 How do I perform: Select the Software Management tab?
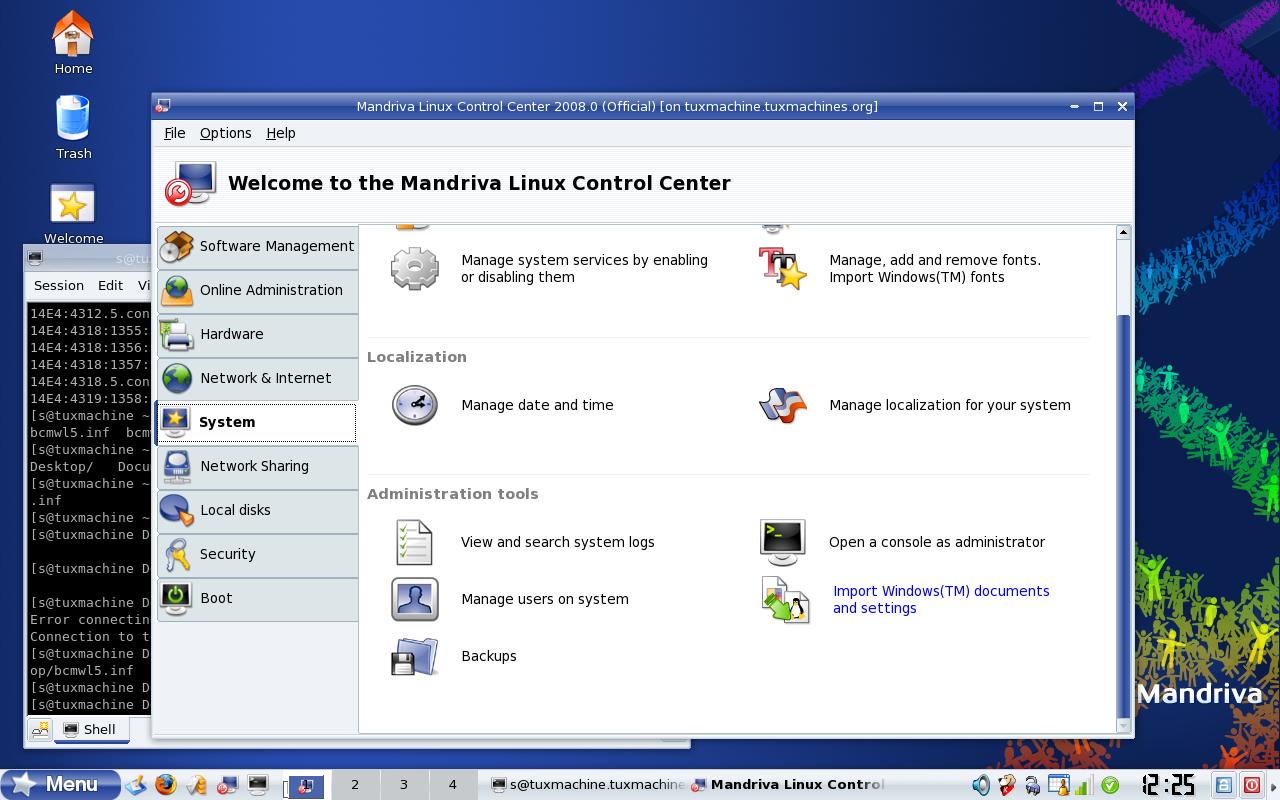(x=257, y=246)
